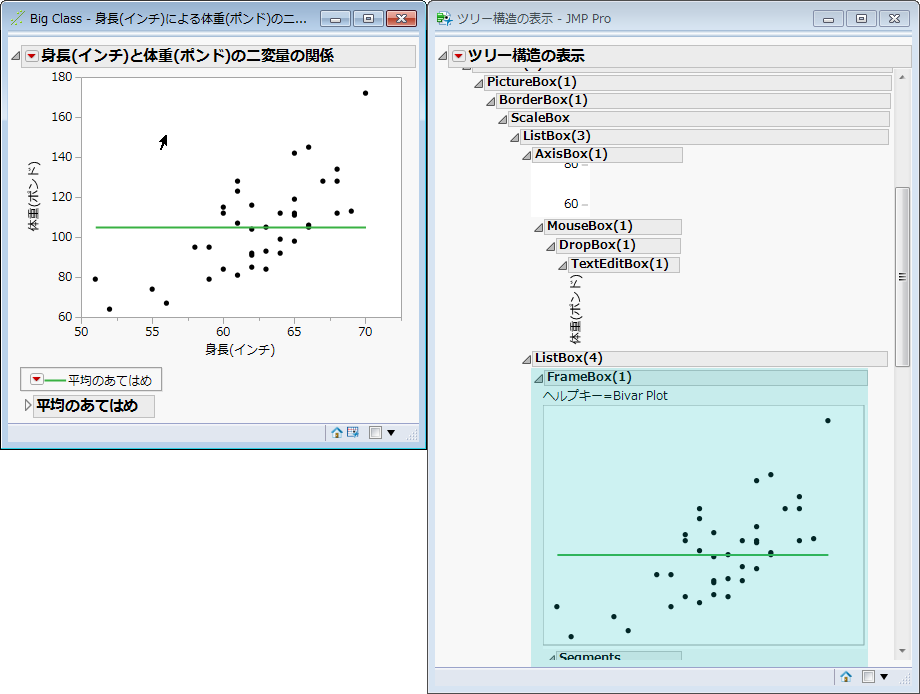The height and width of the screenshot is (694, 920).
Task: Maximize the Big Class window
Action: tap(368, 19)
